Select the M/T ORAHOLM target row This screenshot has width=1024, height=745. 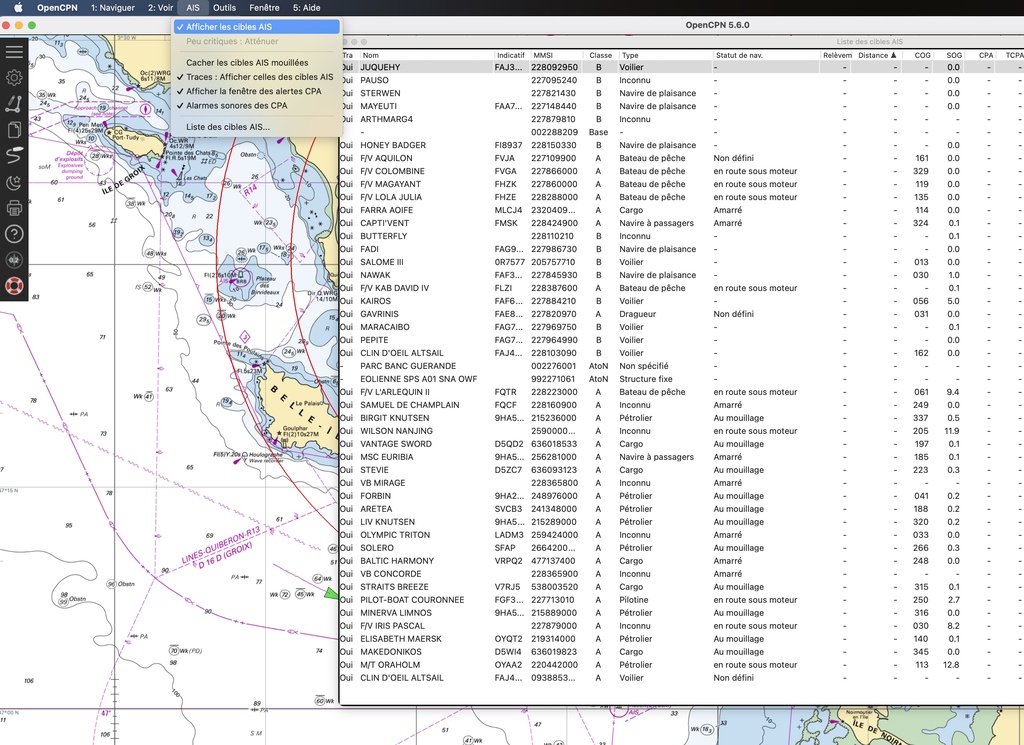tap(682, 665)
